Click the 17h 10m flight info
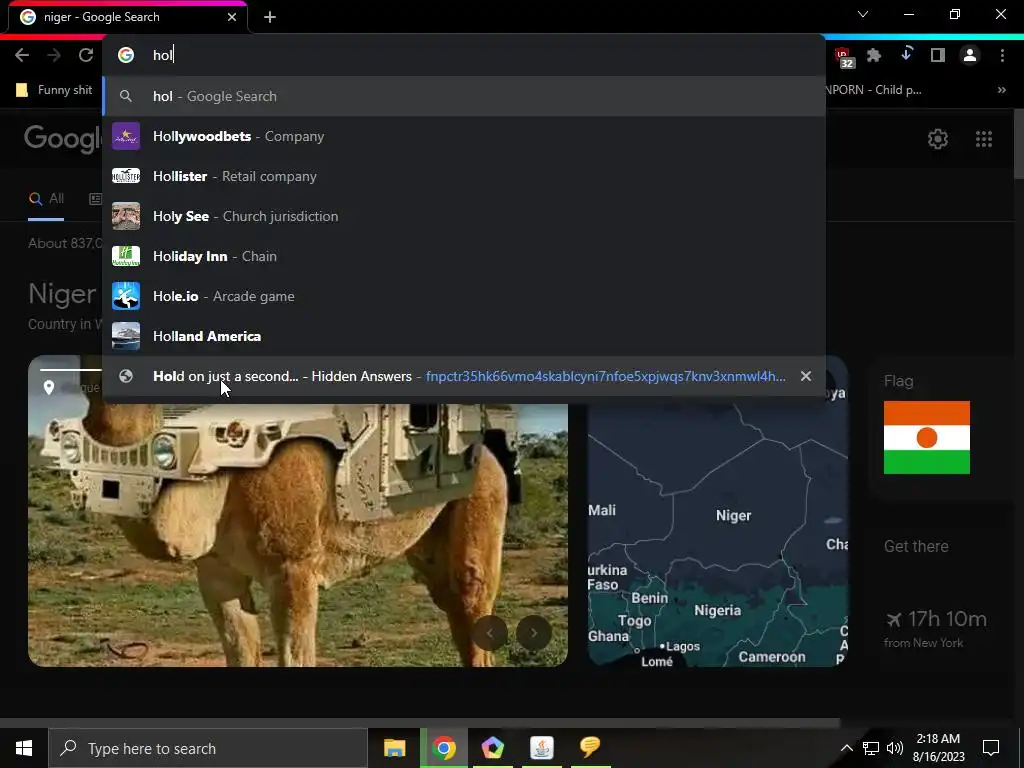 point(935,619)
